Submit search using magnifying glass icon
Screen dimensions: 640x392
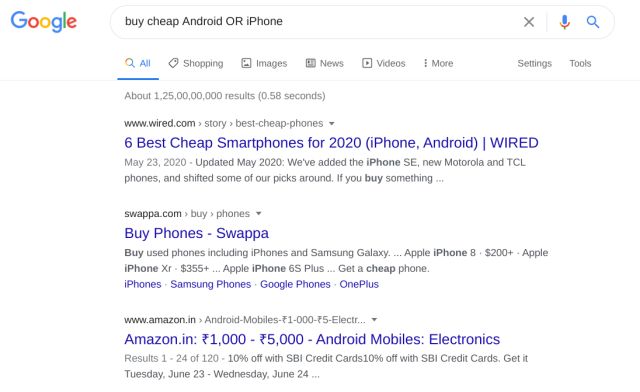(x=593, y=22)
